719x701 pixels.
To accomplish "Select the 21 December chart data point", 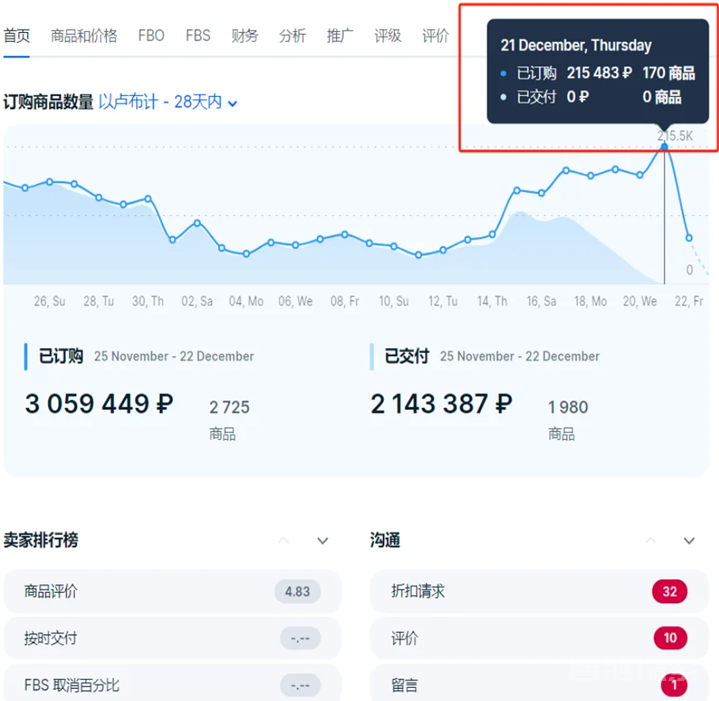I will pos(664,147).
